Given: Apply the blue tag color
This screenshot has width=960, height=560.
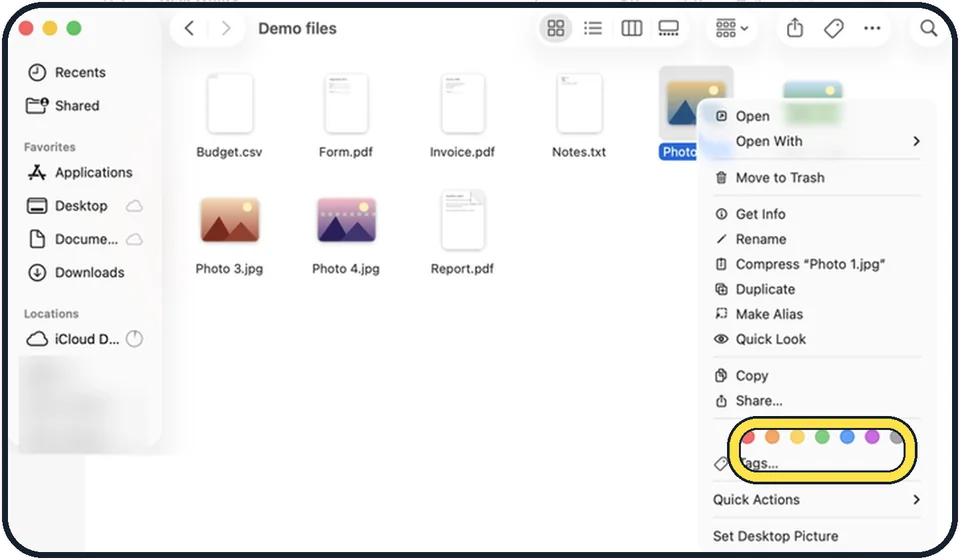Looking at the screenshot, I should (847, 436).
